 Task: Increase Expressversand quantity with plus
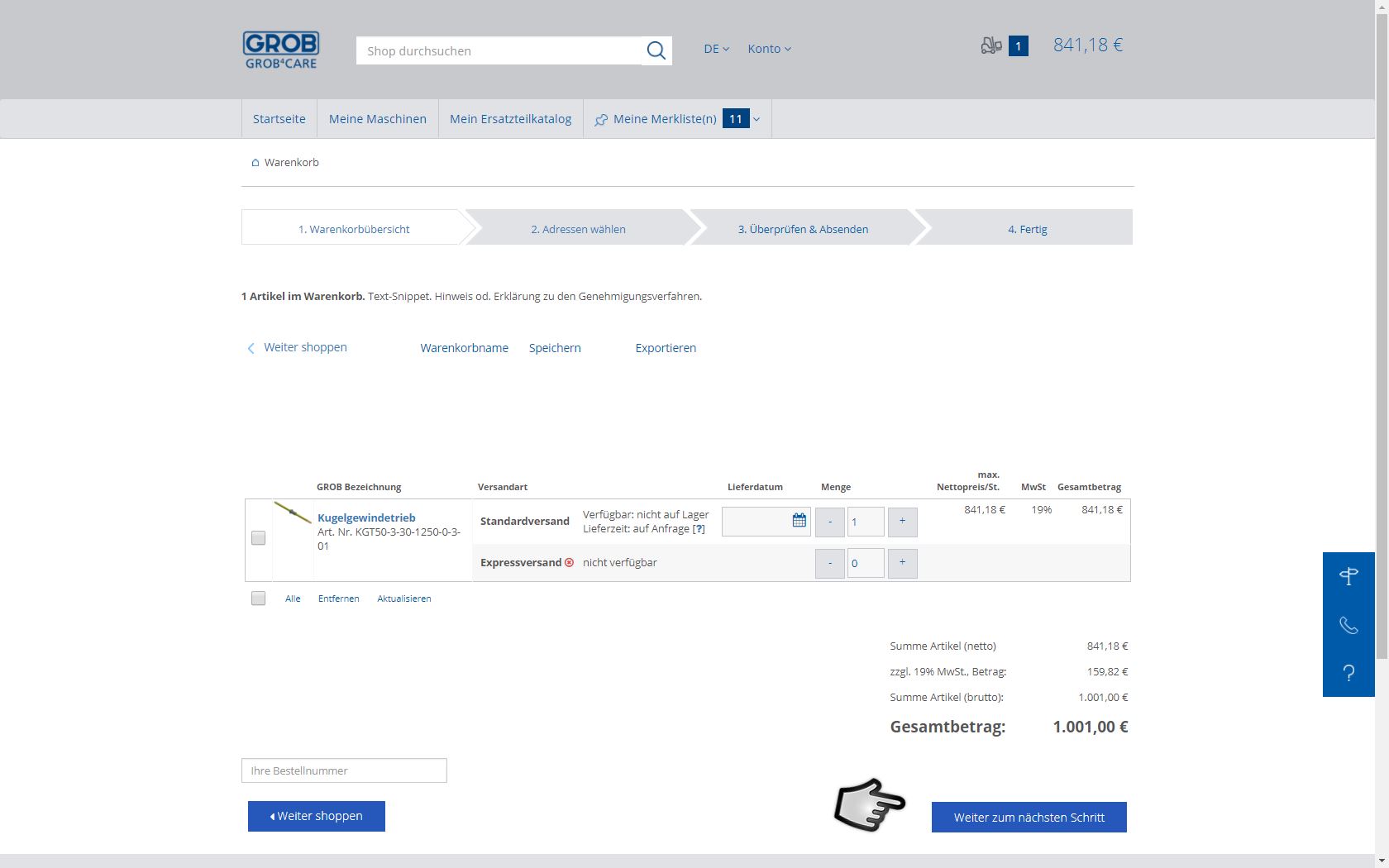click(902, 563)
